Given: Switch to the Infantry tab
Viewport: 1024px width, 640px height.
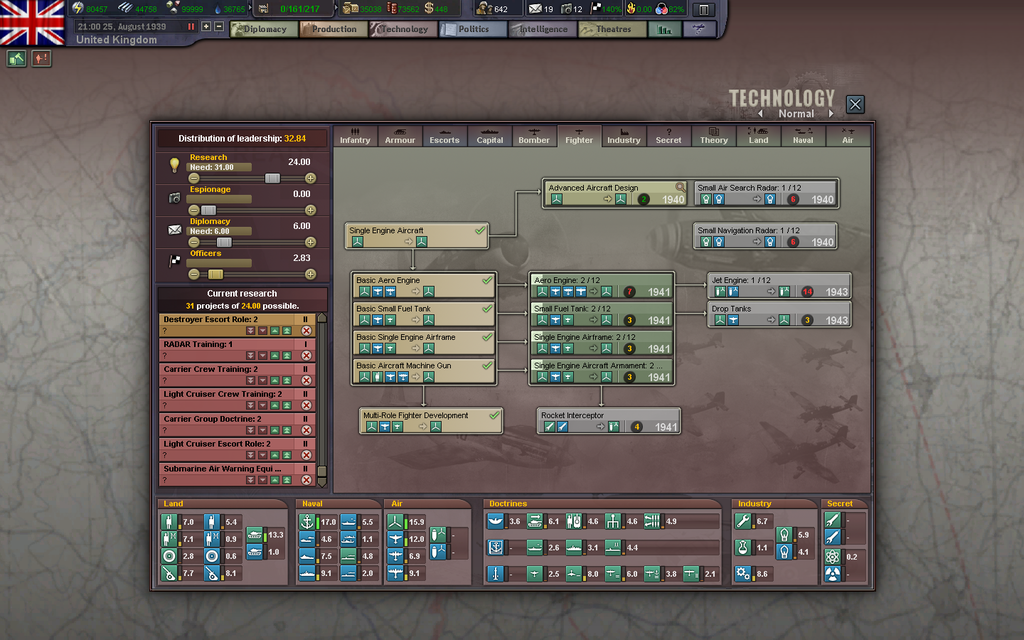Looking at the screenshot, I should (x=355, y=136).
